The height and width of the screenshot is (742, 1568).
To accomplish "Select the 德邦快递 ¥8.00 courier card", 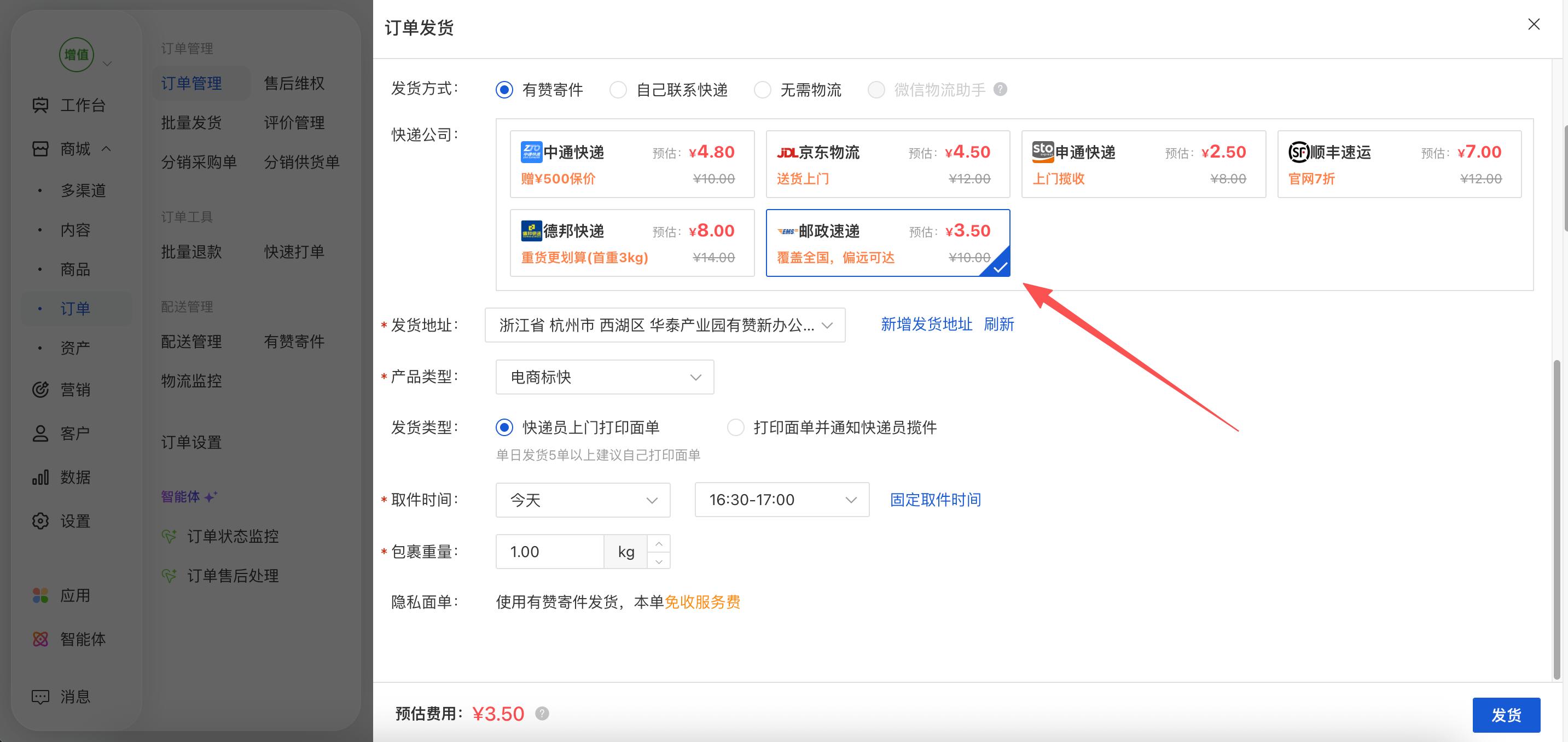I will [x=632, y=243].
